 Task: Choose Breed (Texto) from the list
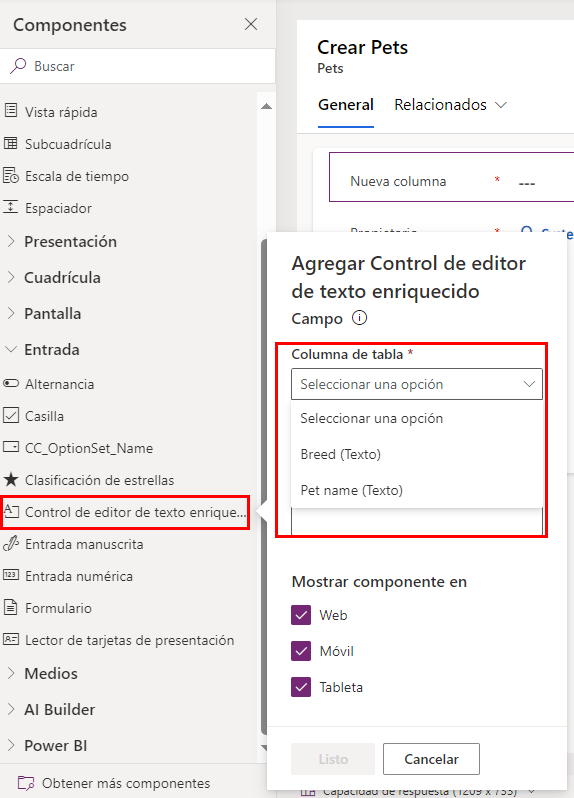(417, 454)
